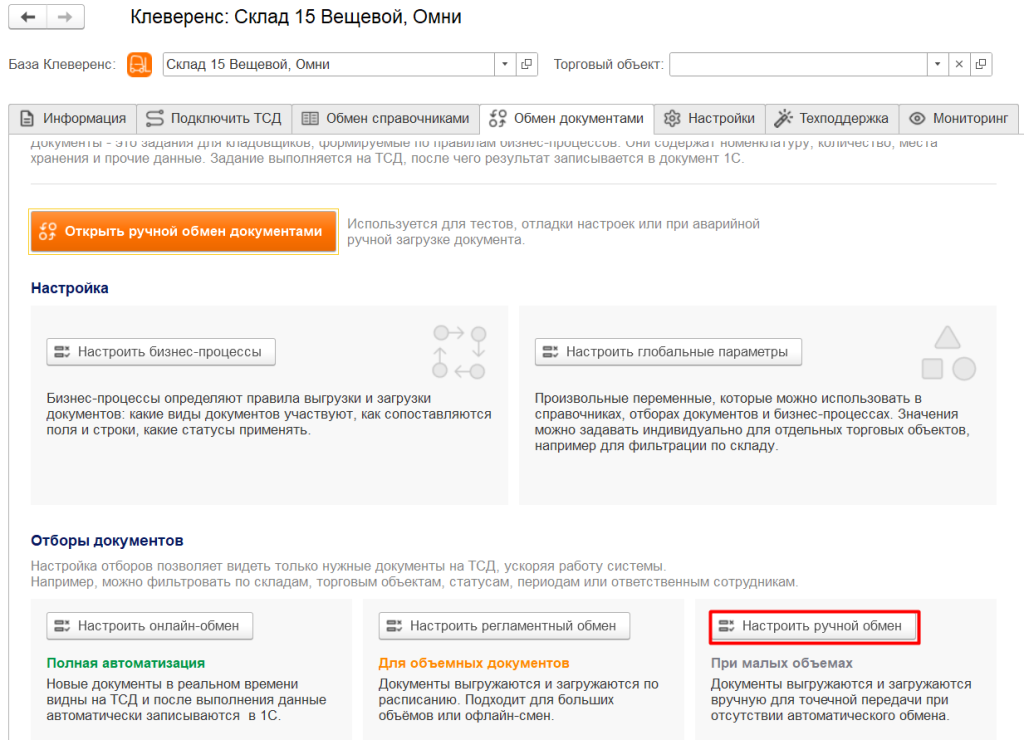Click the back navigation arrow
This screenshot has height=740, width=1024.
28,18
